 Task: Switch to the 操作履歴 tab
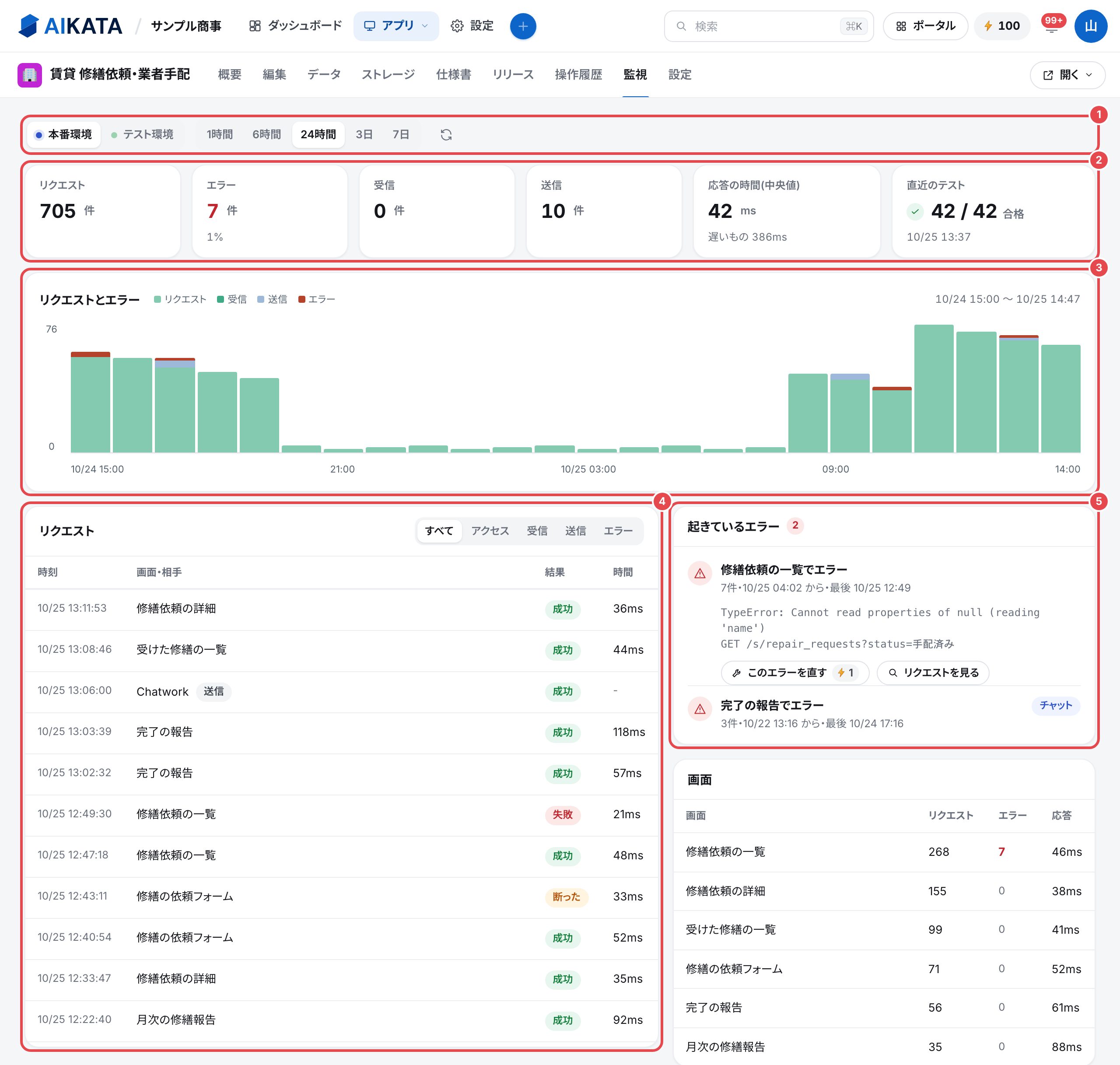pos(578,75)
